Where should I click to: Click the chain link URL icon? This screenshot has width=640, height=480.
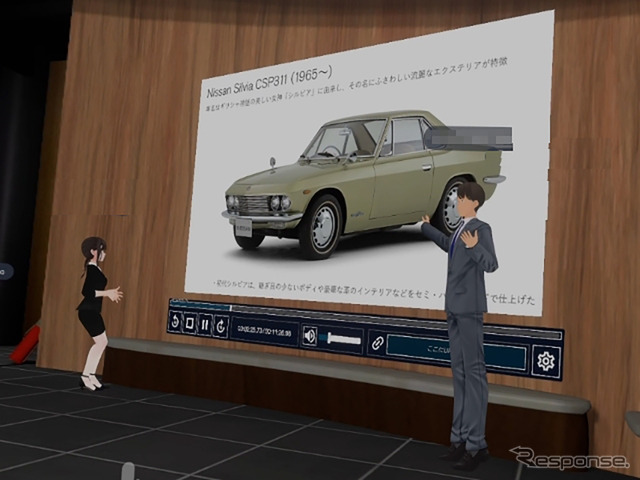click(377, 343)
